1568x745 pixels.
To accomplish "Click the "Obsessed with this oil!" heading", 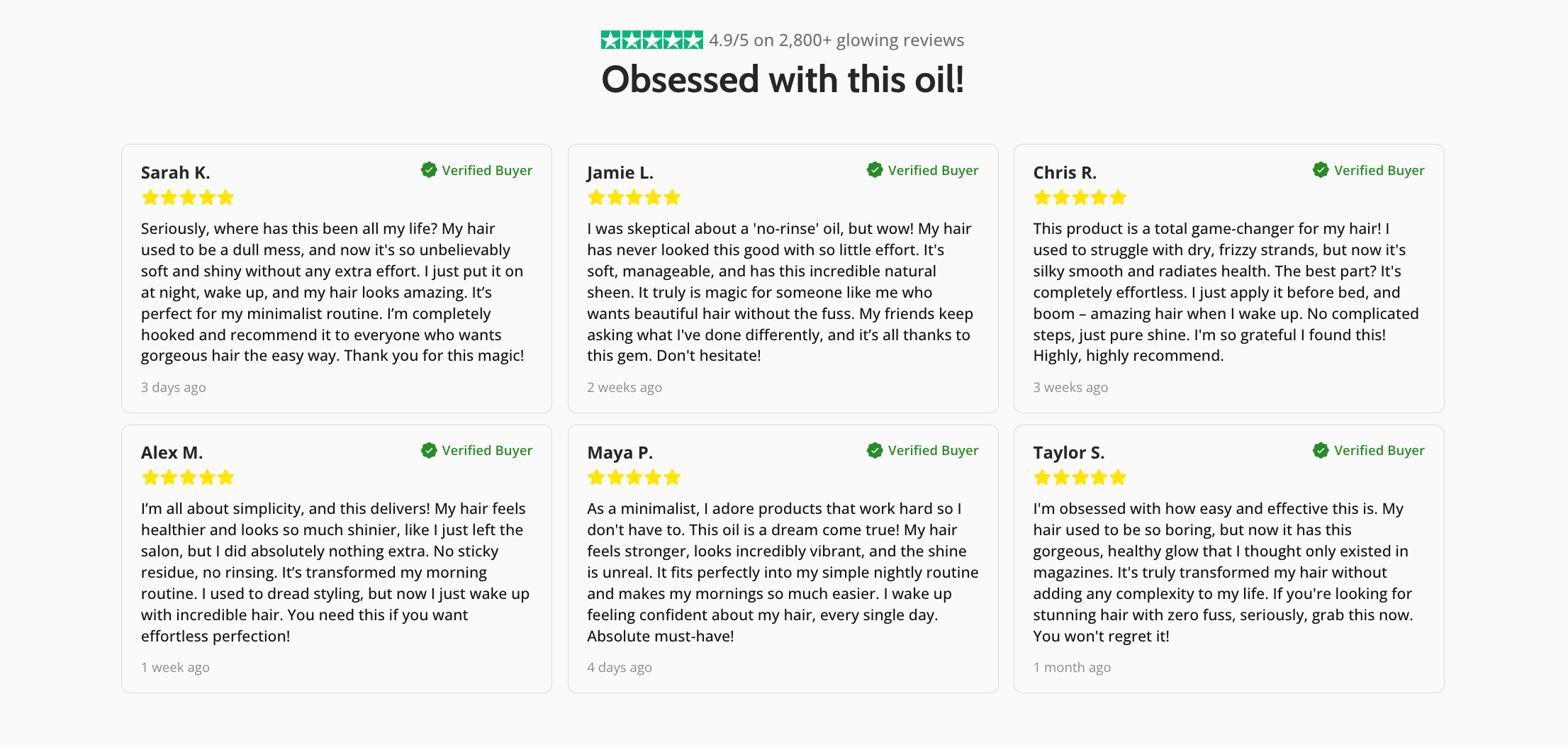I will (783, 79).
